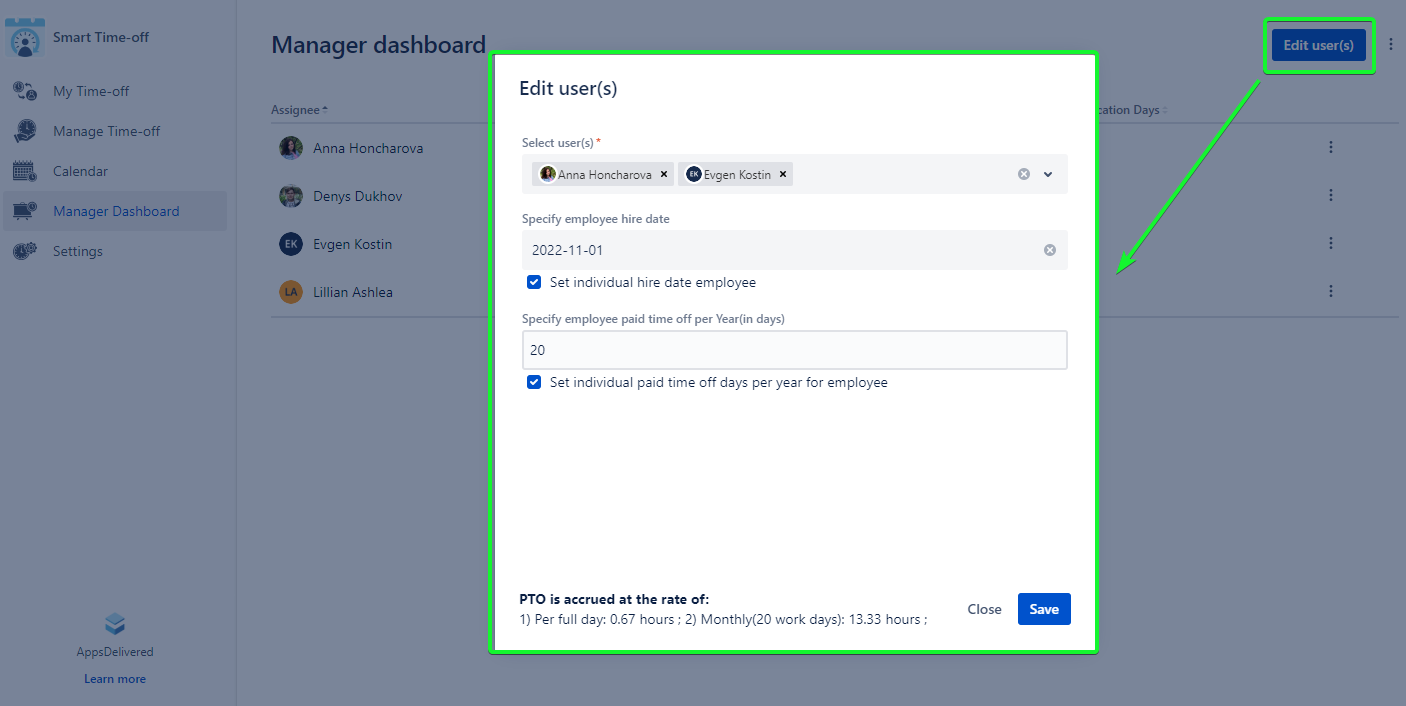Click the paid time off days input
This screenshot has width=1406, height=706.
pyautogui.click(x=794, y=350)
